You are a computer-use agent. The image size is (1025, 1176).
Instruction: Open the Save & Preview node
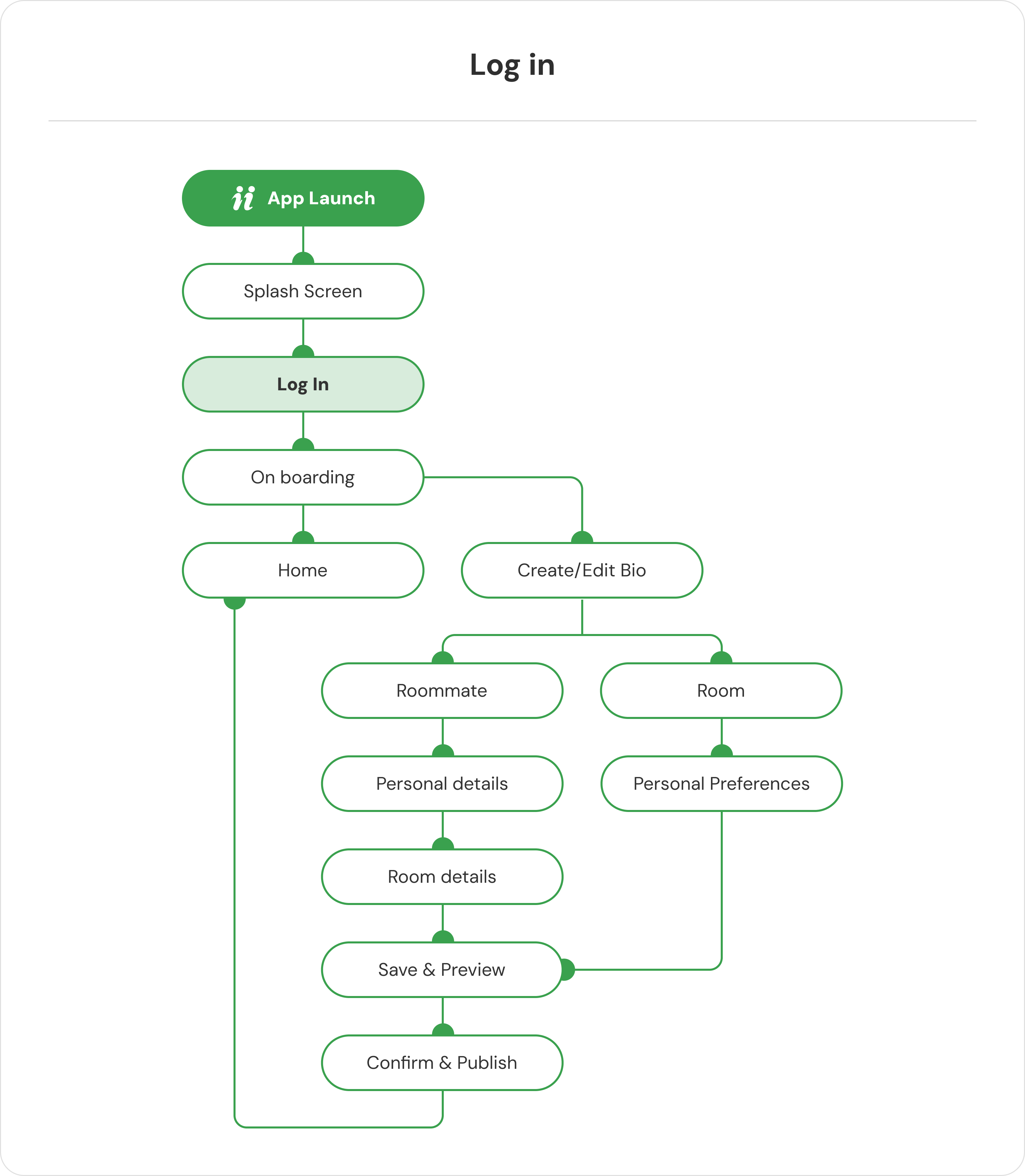tap(442, 969)
